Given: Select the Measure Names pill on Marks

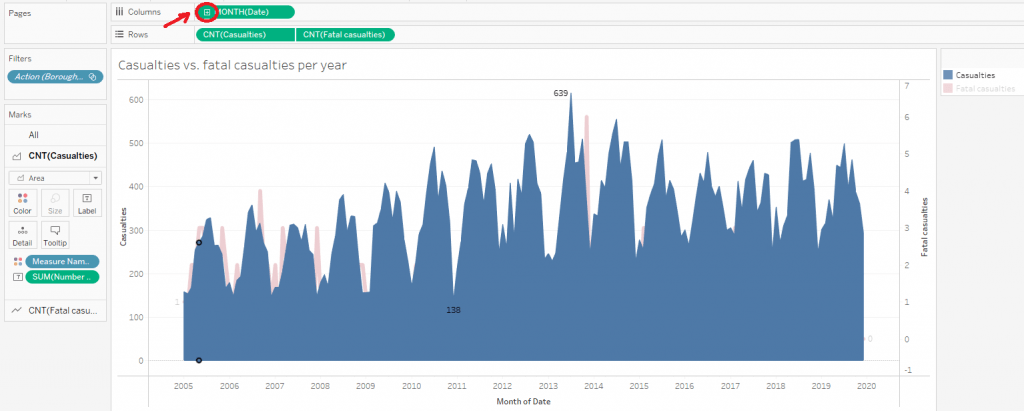Looking at the screenshot, I should coord(62,261).
